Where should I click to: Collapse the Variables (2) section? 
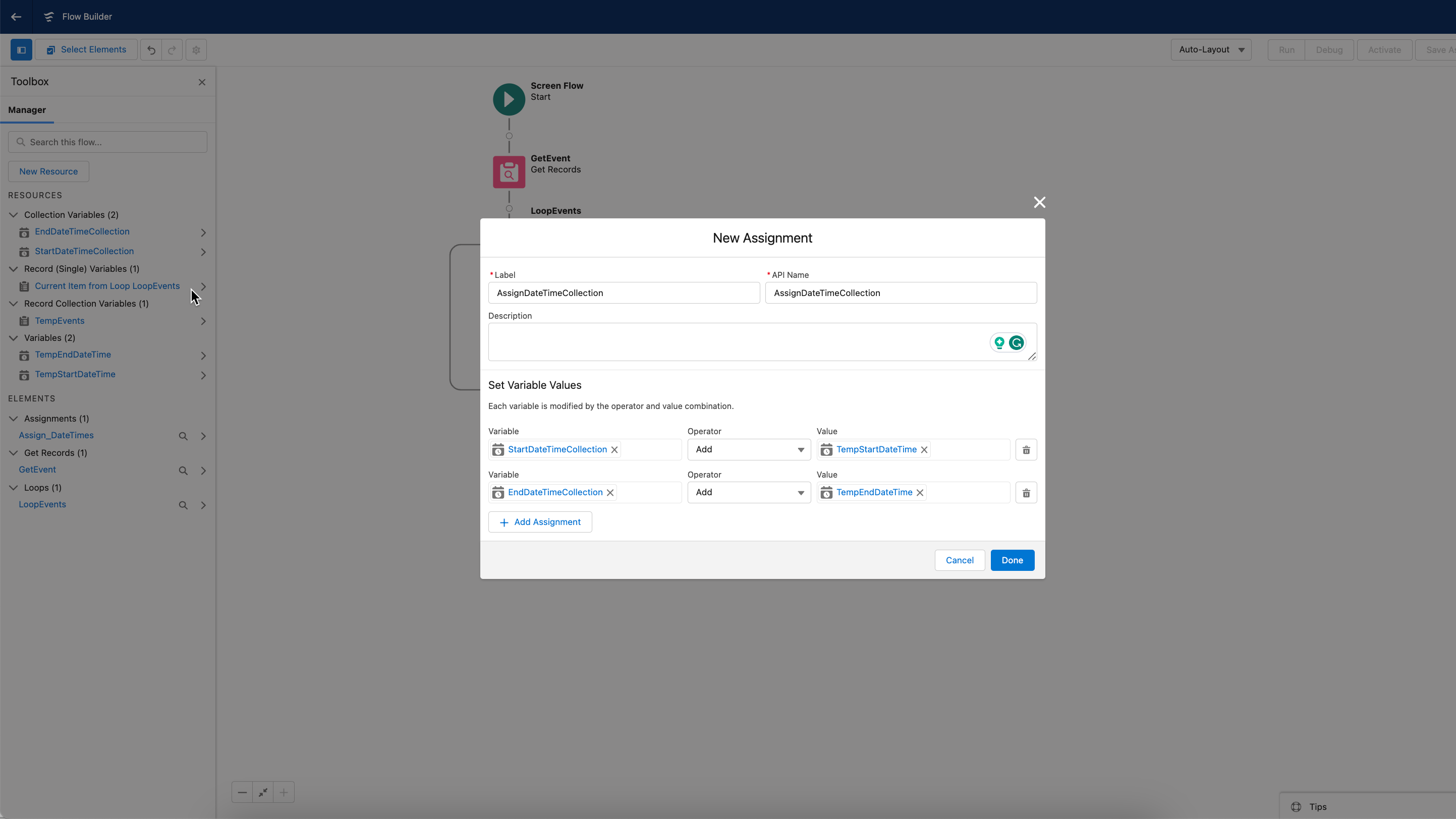(14, 338)
